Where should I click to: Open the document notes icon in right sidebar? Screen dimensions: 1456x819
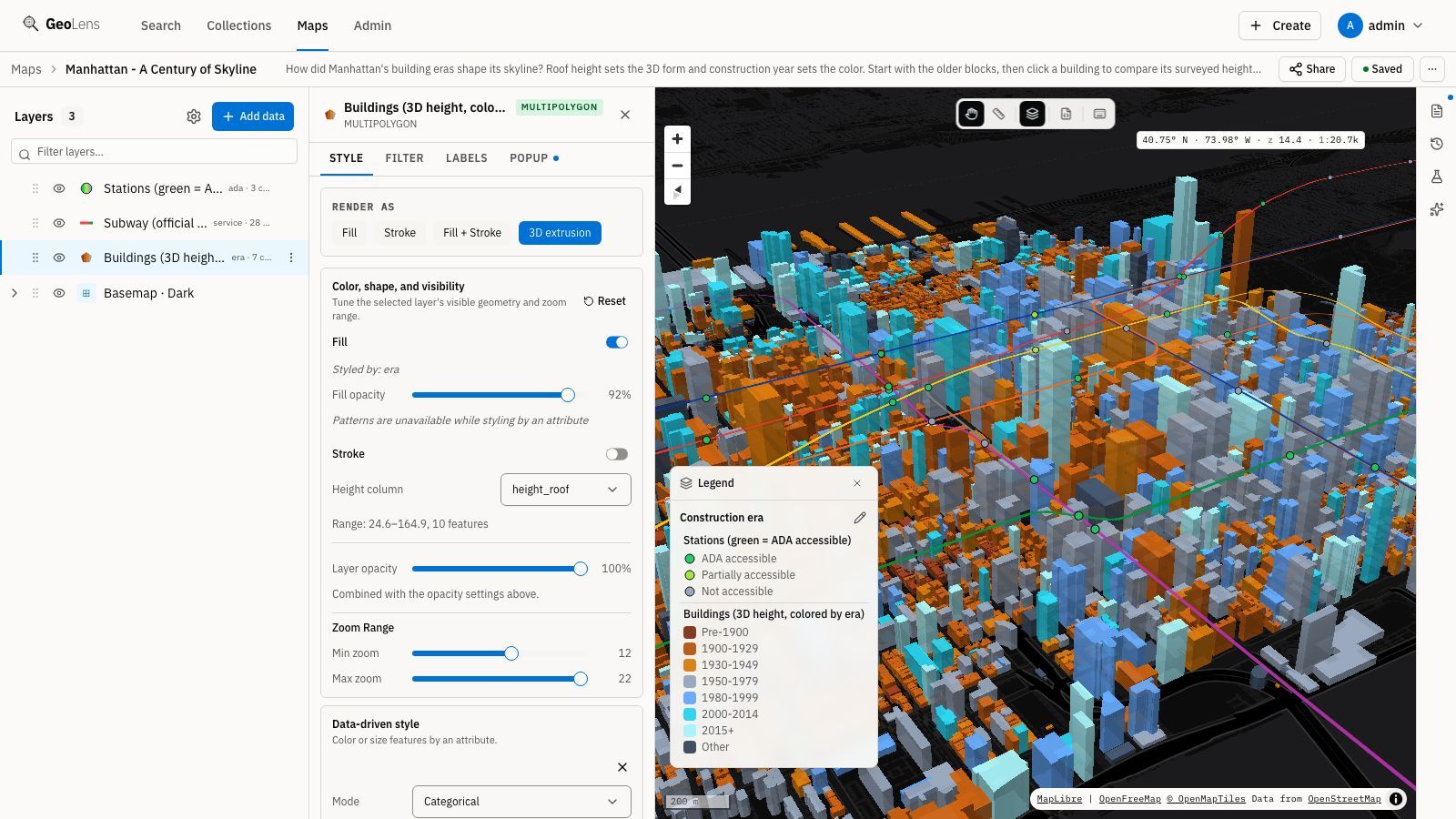[1437, 111]
